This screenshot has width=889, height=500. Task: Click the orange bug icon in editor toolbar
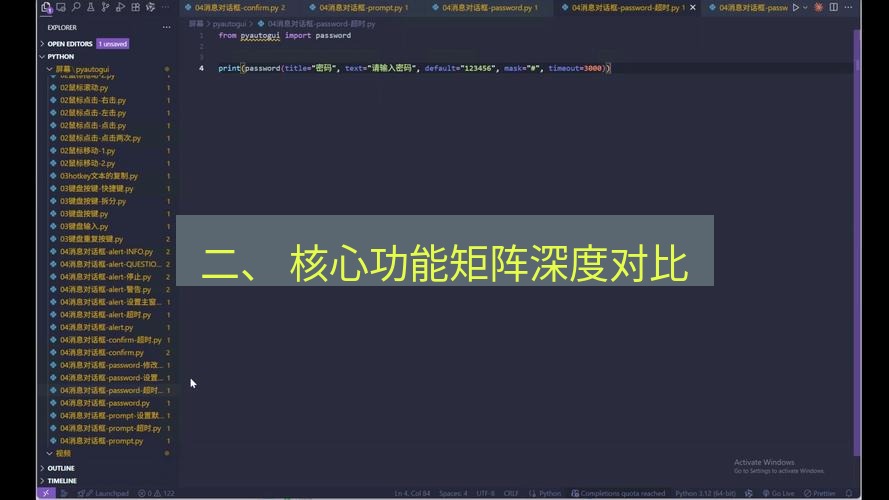[x=819, y=7]
